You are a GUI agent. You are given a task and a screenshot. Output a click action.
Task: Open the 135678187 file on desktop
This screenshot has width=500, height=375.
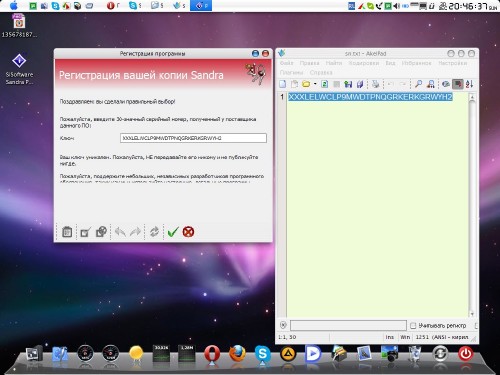[x=19, y=26]
